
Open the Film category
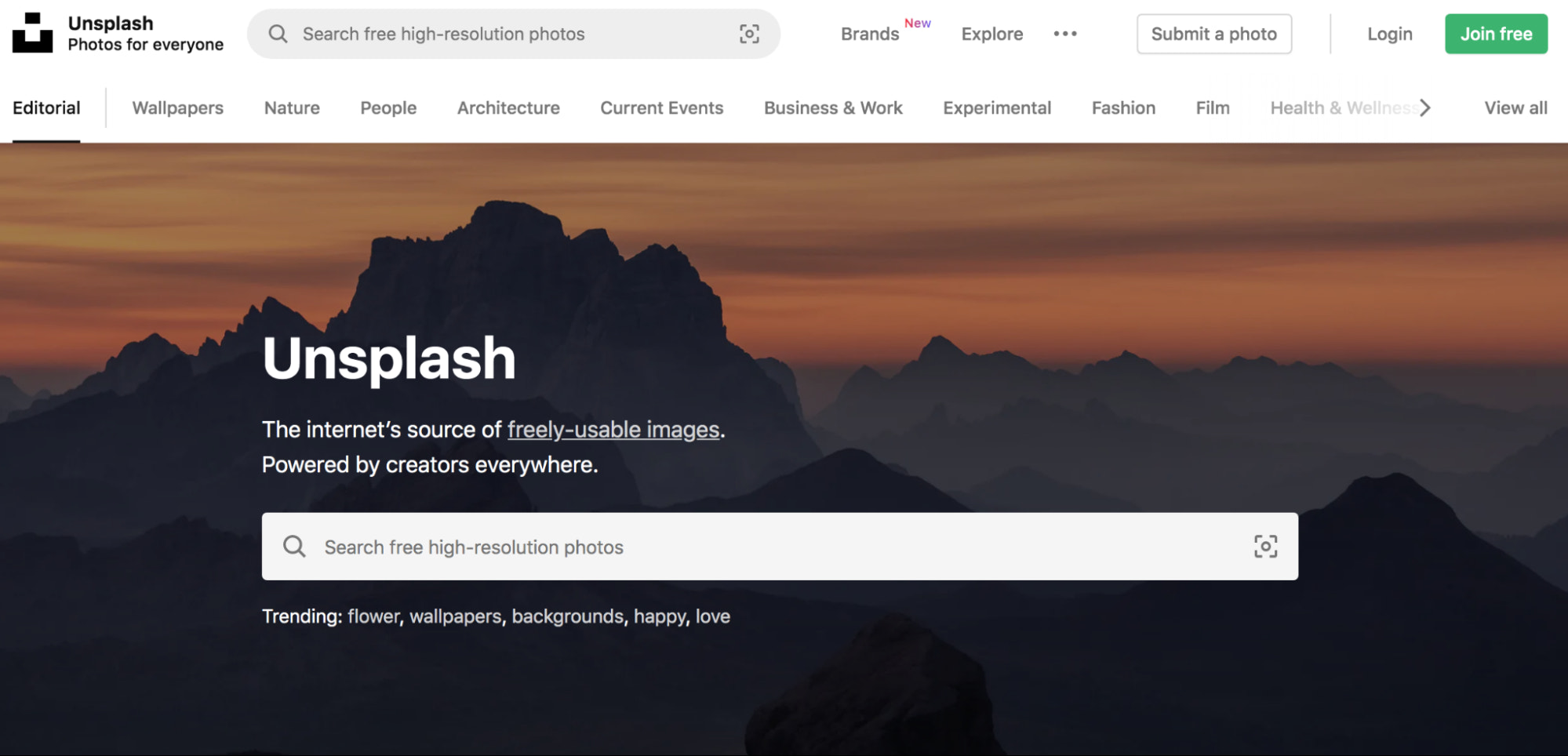point(1212,107)
